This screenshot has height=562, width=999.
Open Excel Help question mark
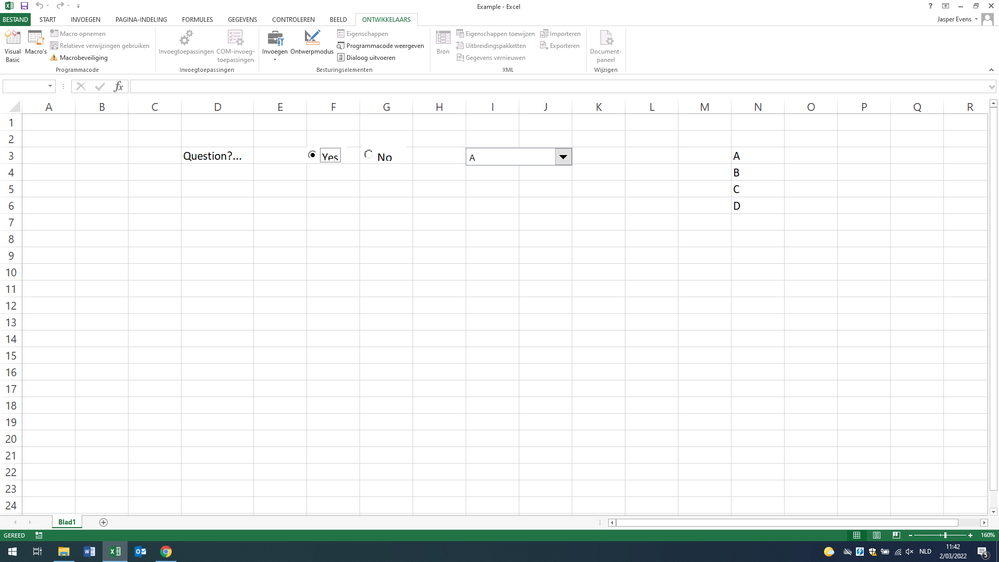[930, 6]
